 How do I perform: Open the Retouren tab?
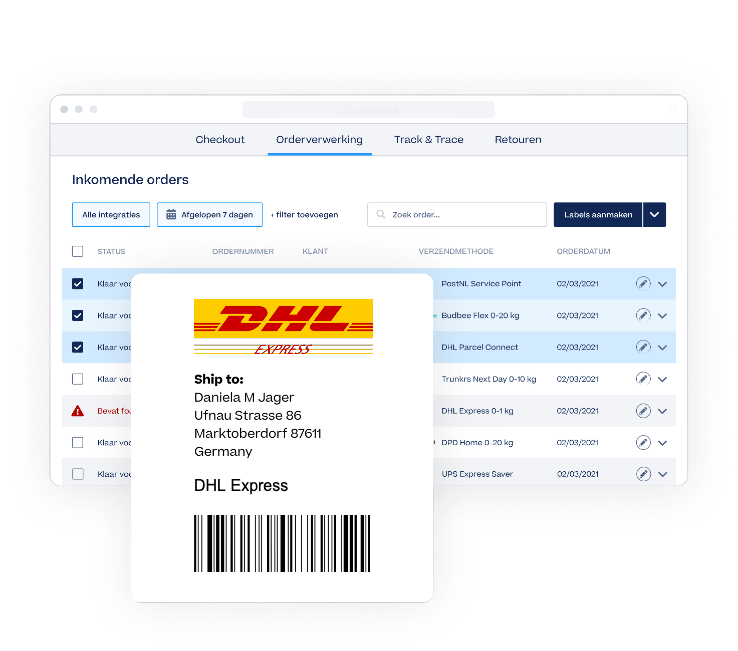pyautogui.click(x=518, y=139)
